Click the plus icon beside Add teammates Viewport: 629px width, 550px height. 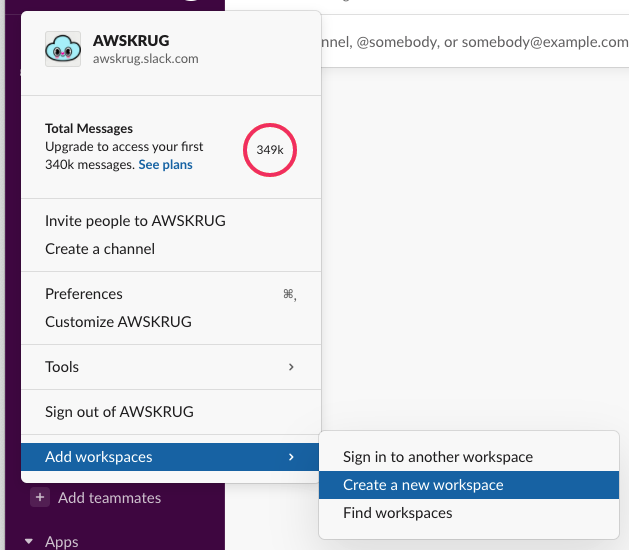(x=40, y=497)
